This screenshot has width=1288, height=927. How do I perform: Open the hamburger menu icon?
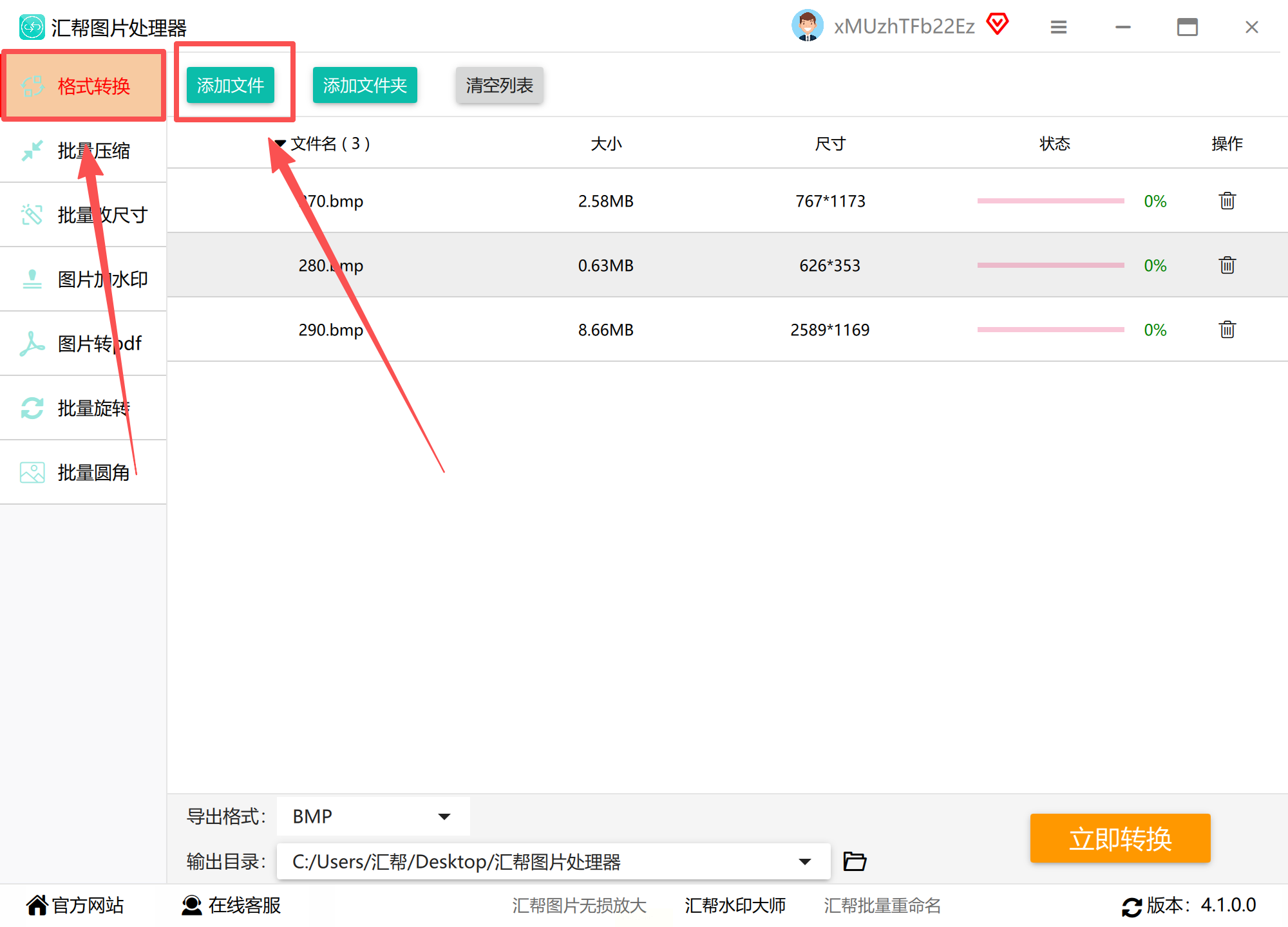pyautogui.click(x=1059, y=27)
